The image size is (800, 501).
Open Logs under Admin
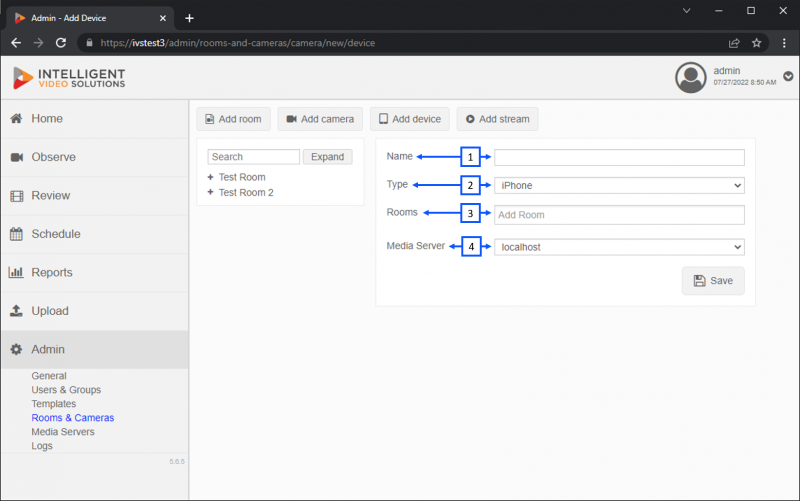[42, 446]
